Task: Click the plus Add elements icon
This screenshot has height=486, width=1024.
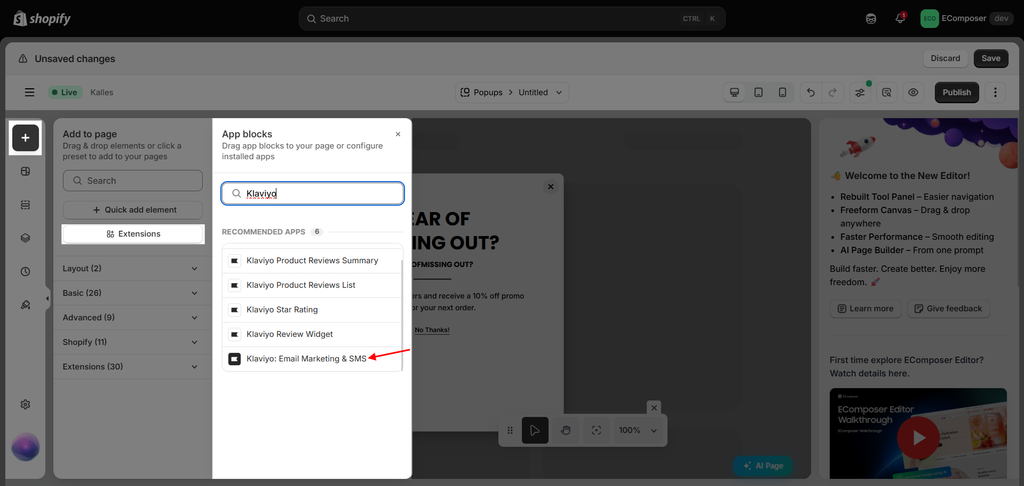Action: (25, 138)
